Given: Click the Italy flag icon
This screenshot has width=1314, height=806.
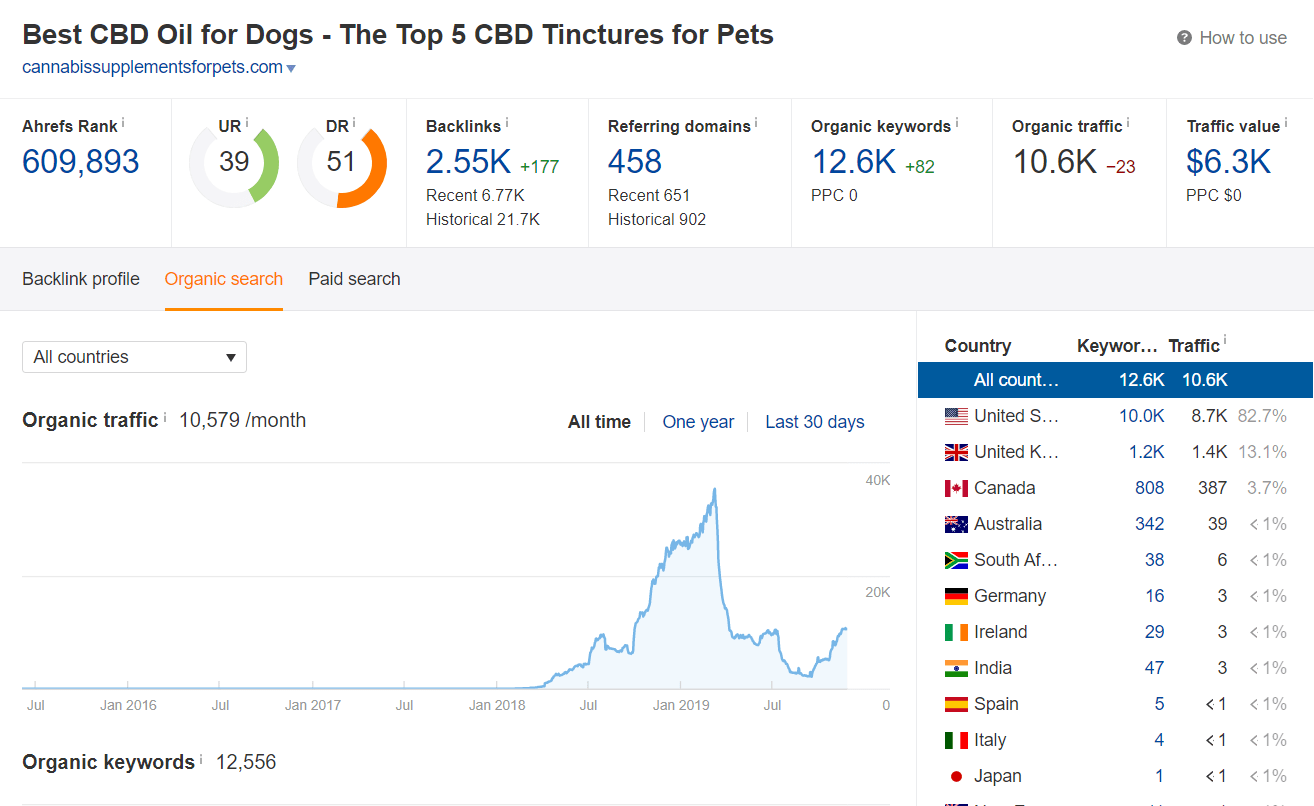Looking at the screenshot, I should coord(956,740).
